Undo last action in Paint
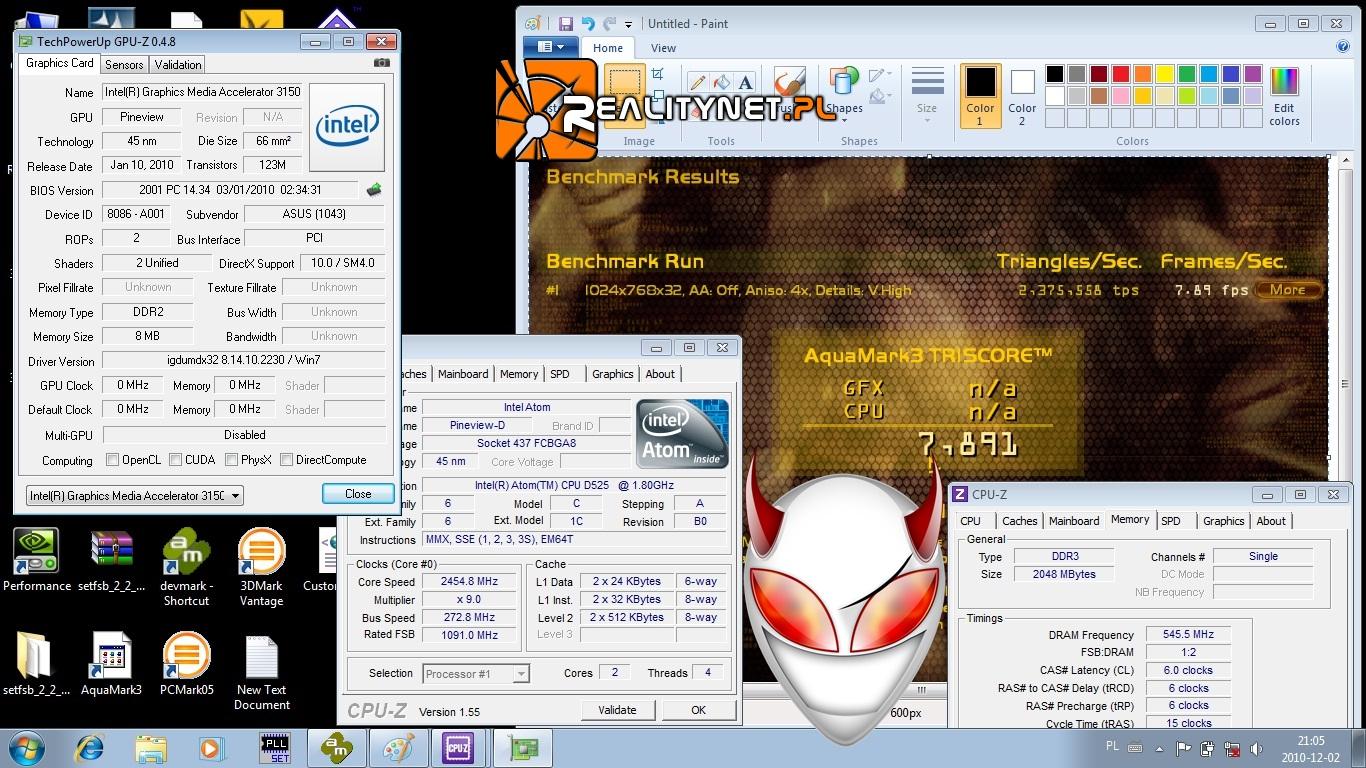This screenshot has height=768, width=1366. click(x=587, y=24)
